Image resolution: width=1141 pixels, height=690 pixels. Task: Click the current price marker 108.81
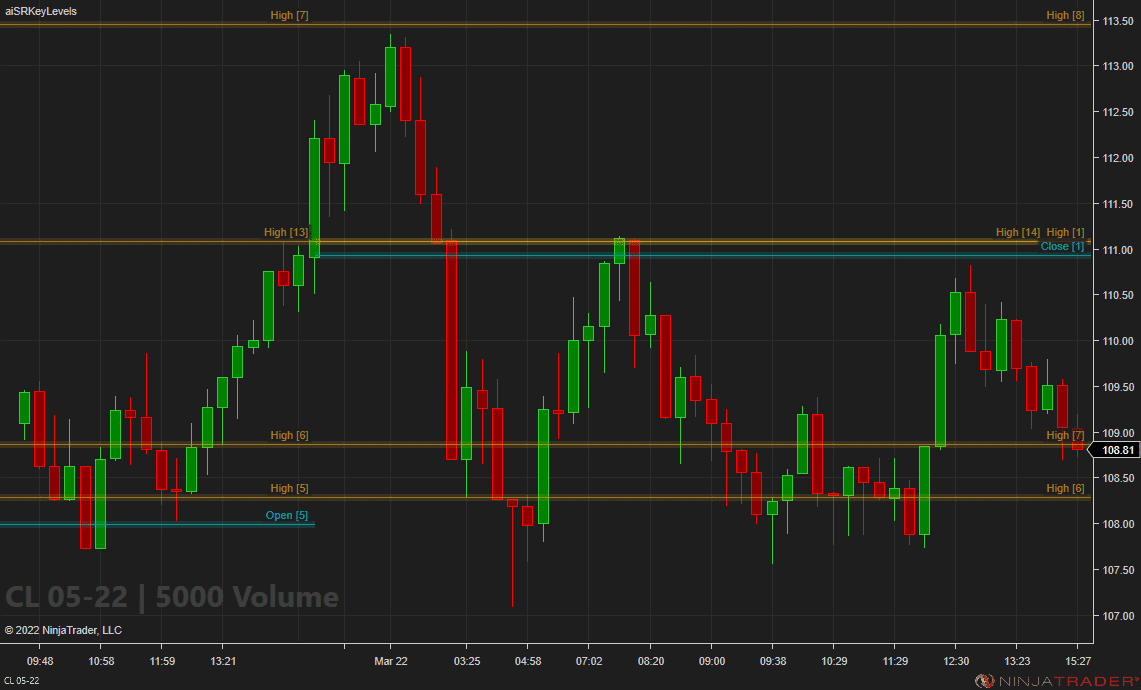(1116, 451)
